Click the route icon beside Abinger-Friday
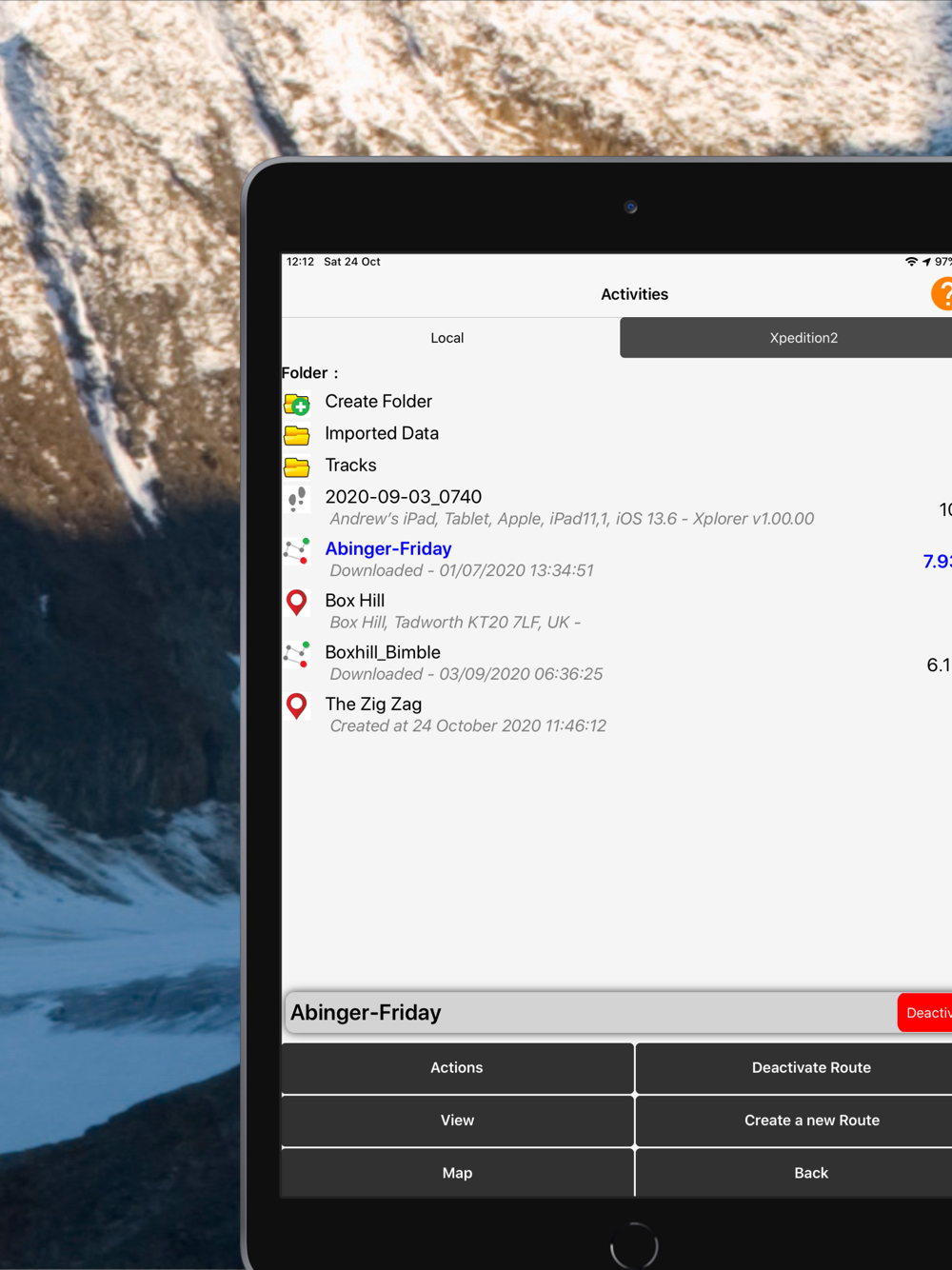The image size is (952, 1270). tap(297, 550)
